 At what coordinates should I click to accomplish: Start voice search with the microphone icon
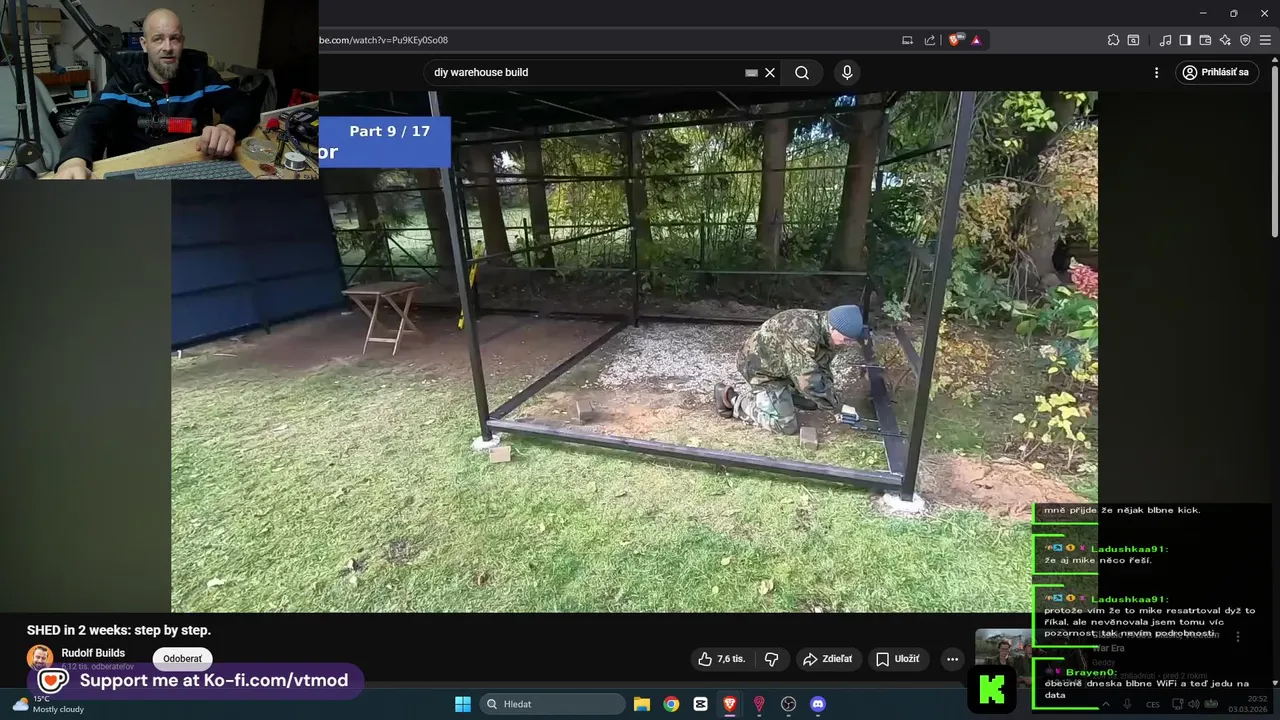847,72
